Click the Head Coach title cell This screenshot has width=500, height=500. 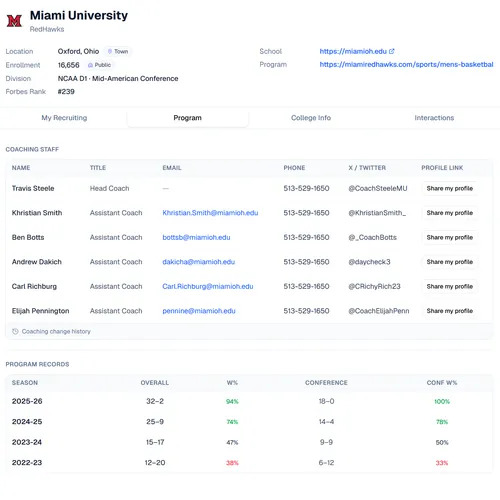pos(109,188)
